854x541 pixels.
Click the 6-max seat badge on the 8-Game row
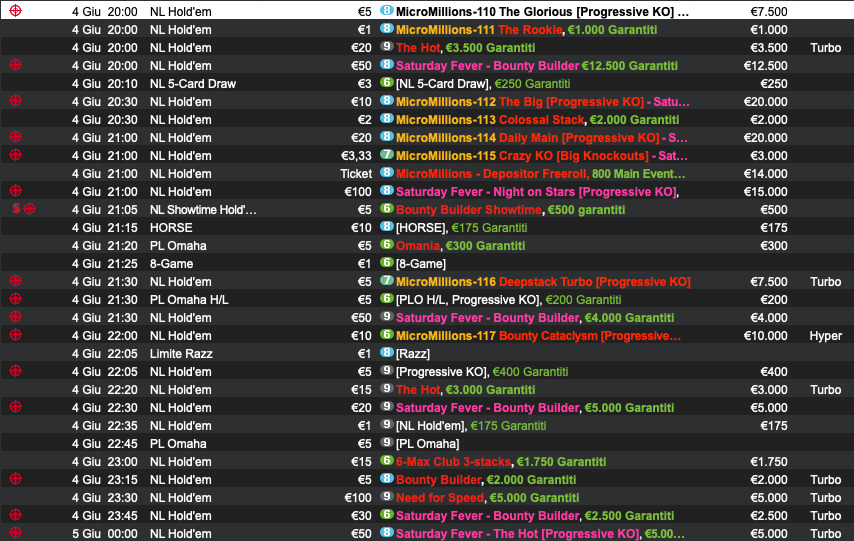click(387, 262)
